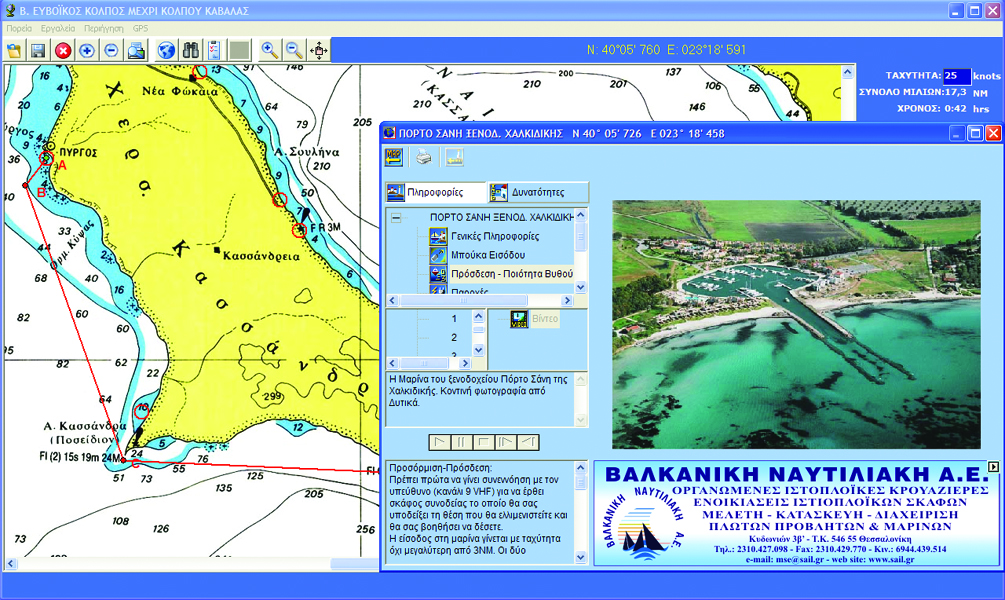
Task: Click the ΒΑΛΚΑΝΙΚΗ ΝΑΥΤΙΛΙΑΚΗ Α.Ε. advertisement banner
Action: point(797,513)
